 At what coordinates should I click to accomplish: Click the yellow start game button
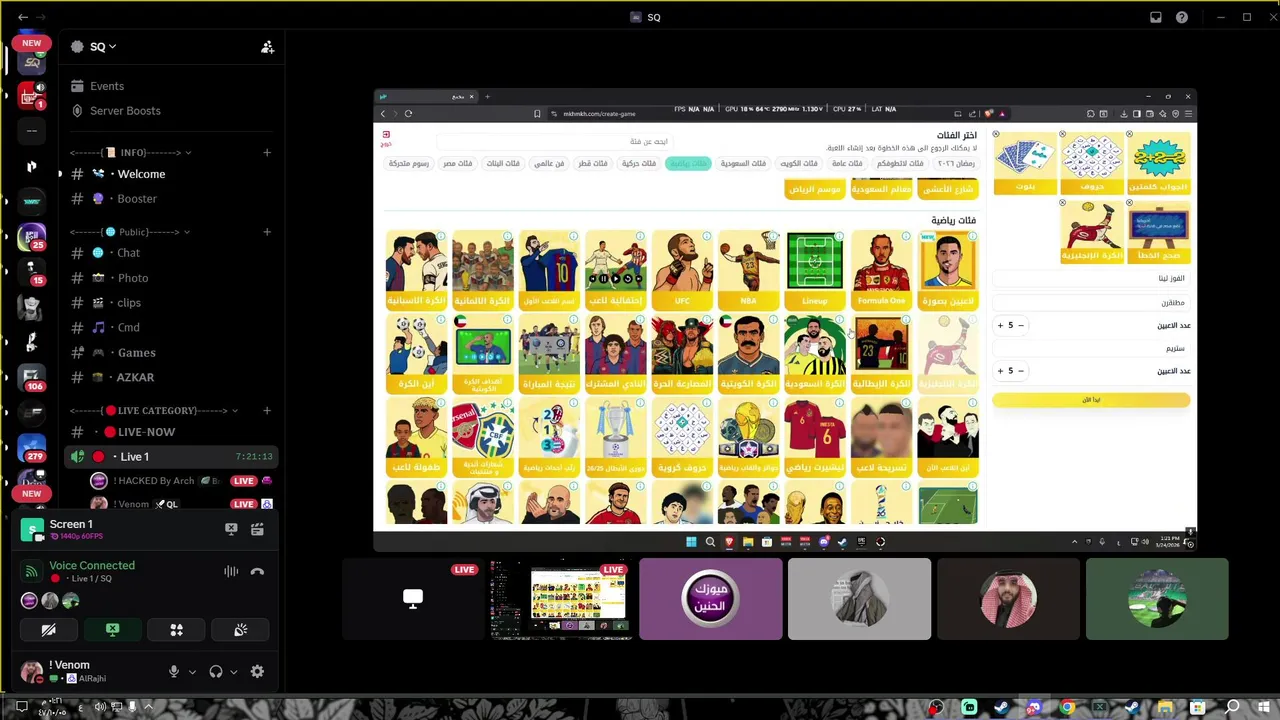pos(1091,400)
